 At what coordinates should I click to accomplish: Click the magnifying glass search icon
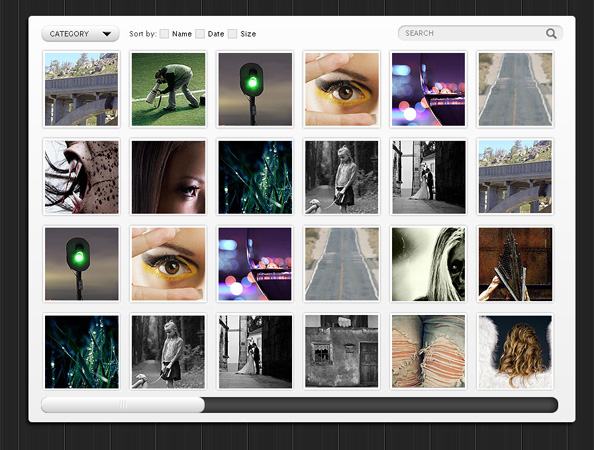(551, 34)
